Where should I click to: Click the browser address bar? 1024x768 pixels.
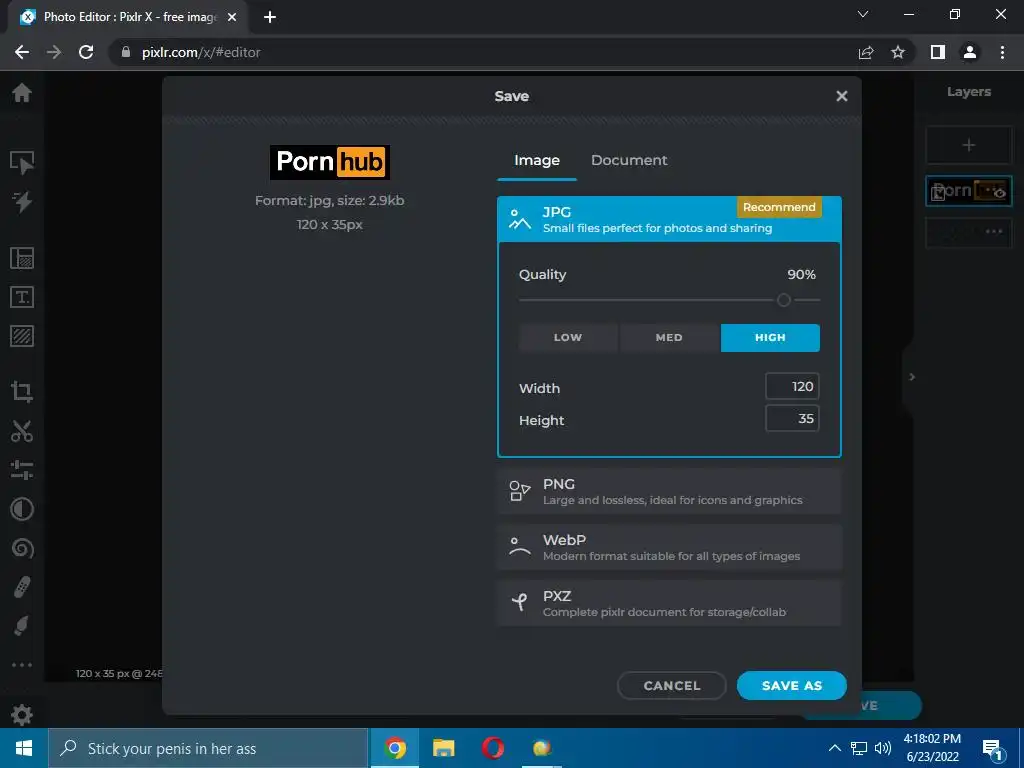point(483,52)
